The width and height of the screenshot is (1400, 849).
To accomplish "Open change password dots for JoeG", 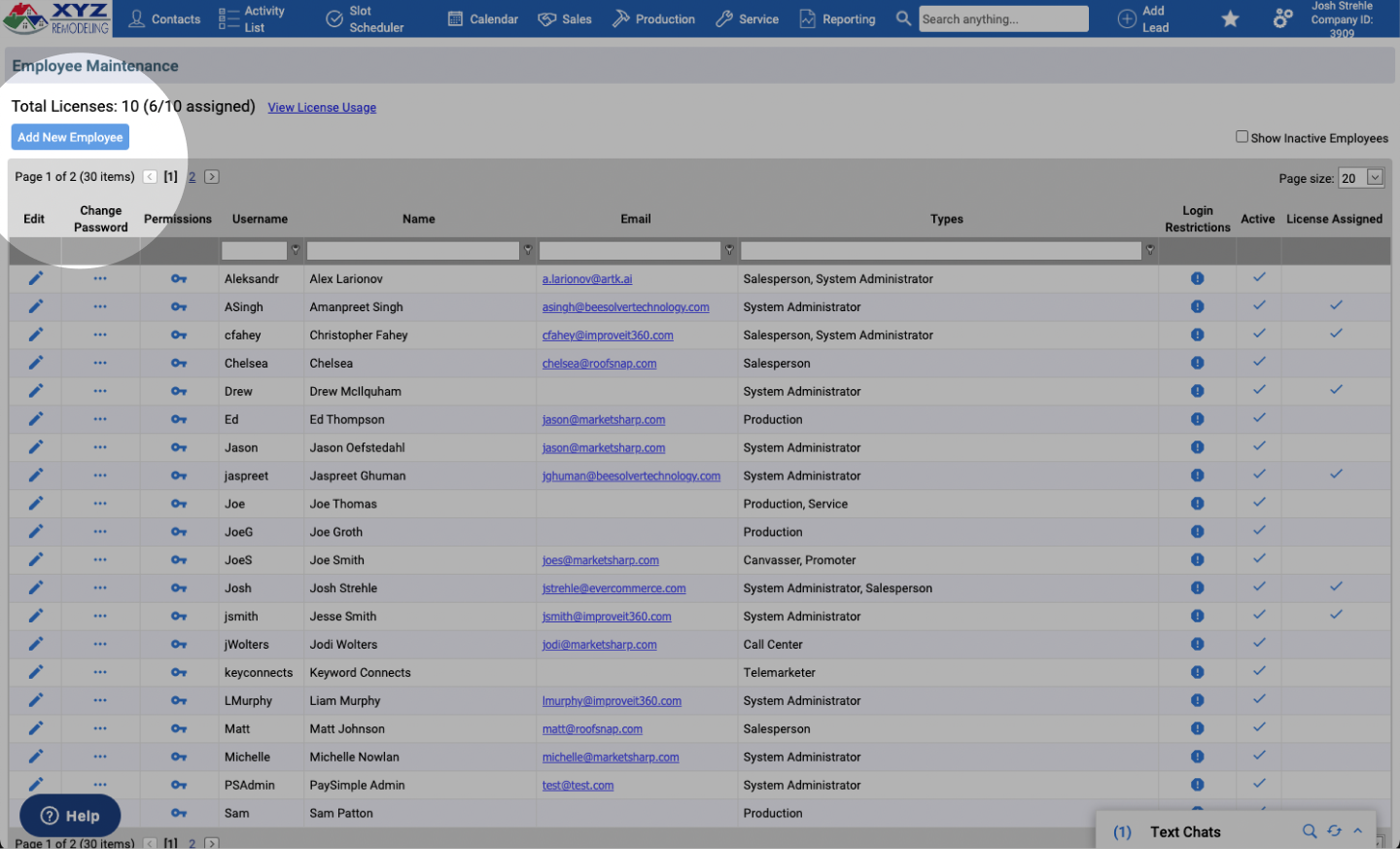I will pyautogui.click(x=100, y=532).
